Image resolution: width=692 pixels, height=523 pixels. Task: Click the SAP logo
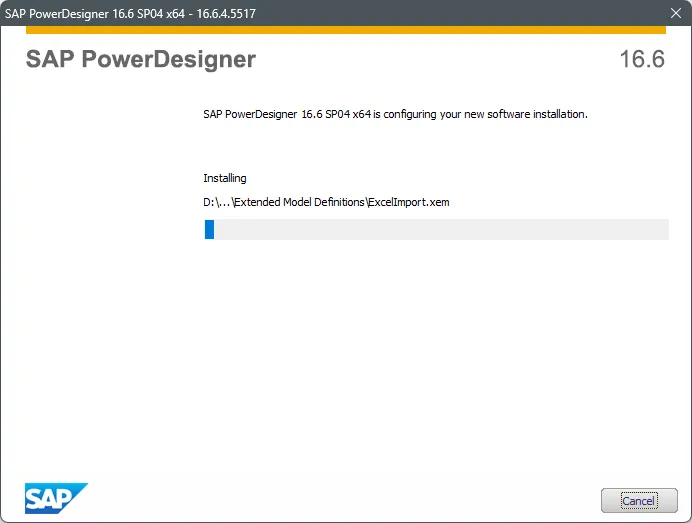tap(56, 498)
